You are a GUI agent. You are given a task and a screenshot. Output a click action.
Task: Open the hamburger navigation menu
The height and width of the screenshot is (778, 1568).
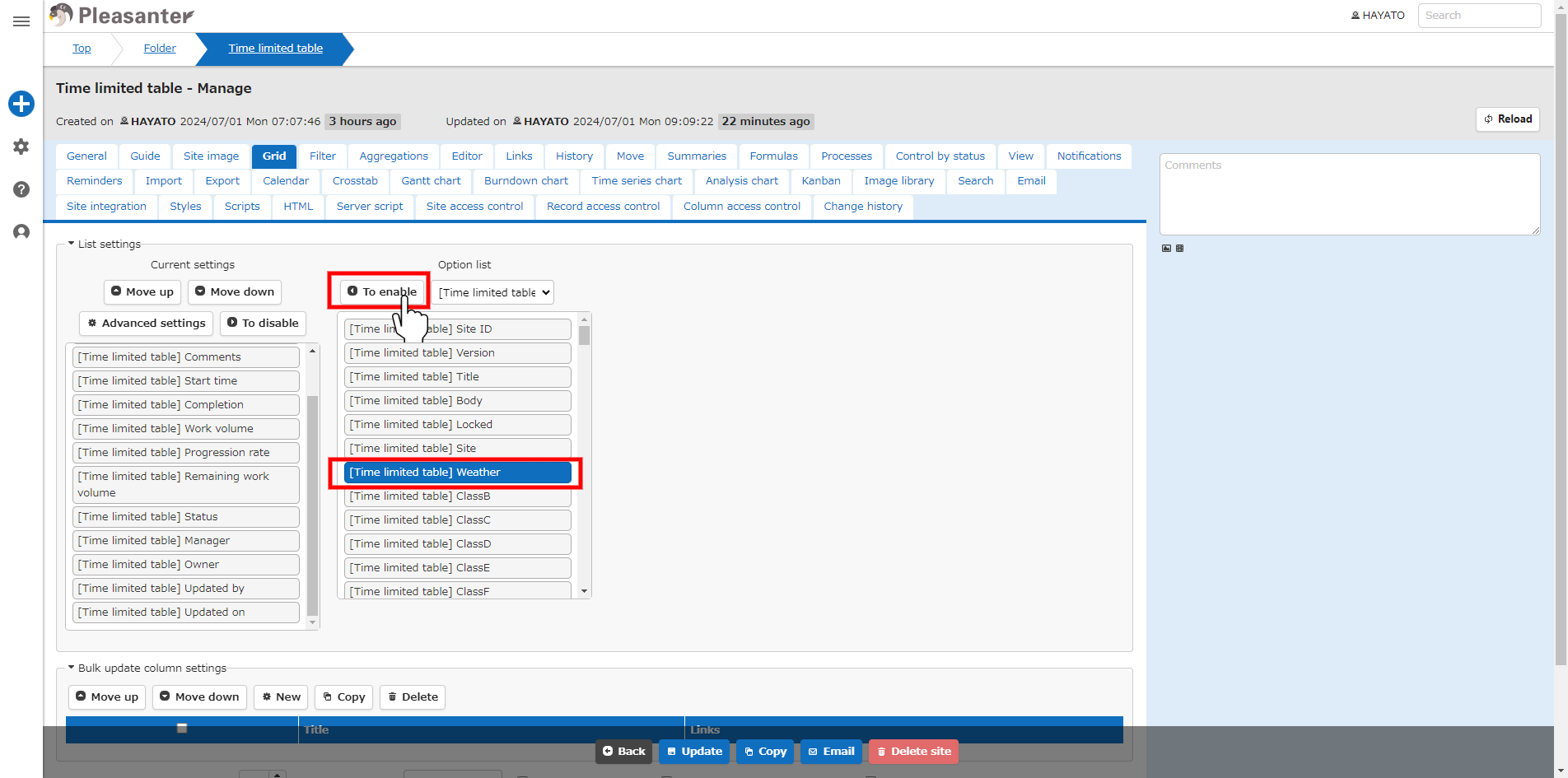coord(21,21)
